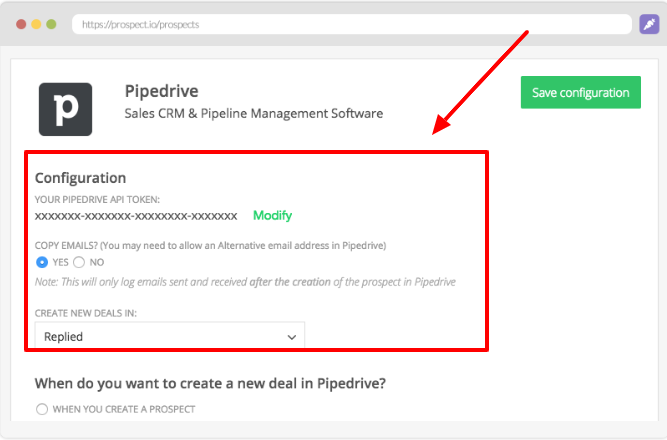Click 'Sales CRM & Pipeline Management Software' subtitle
This screenshot has width=667, height=440.
254,114
